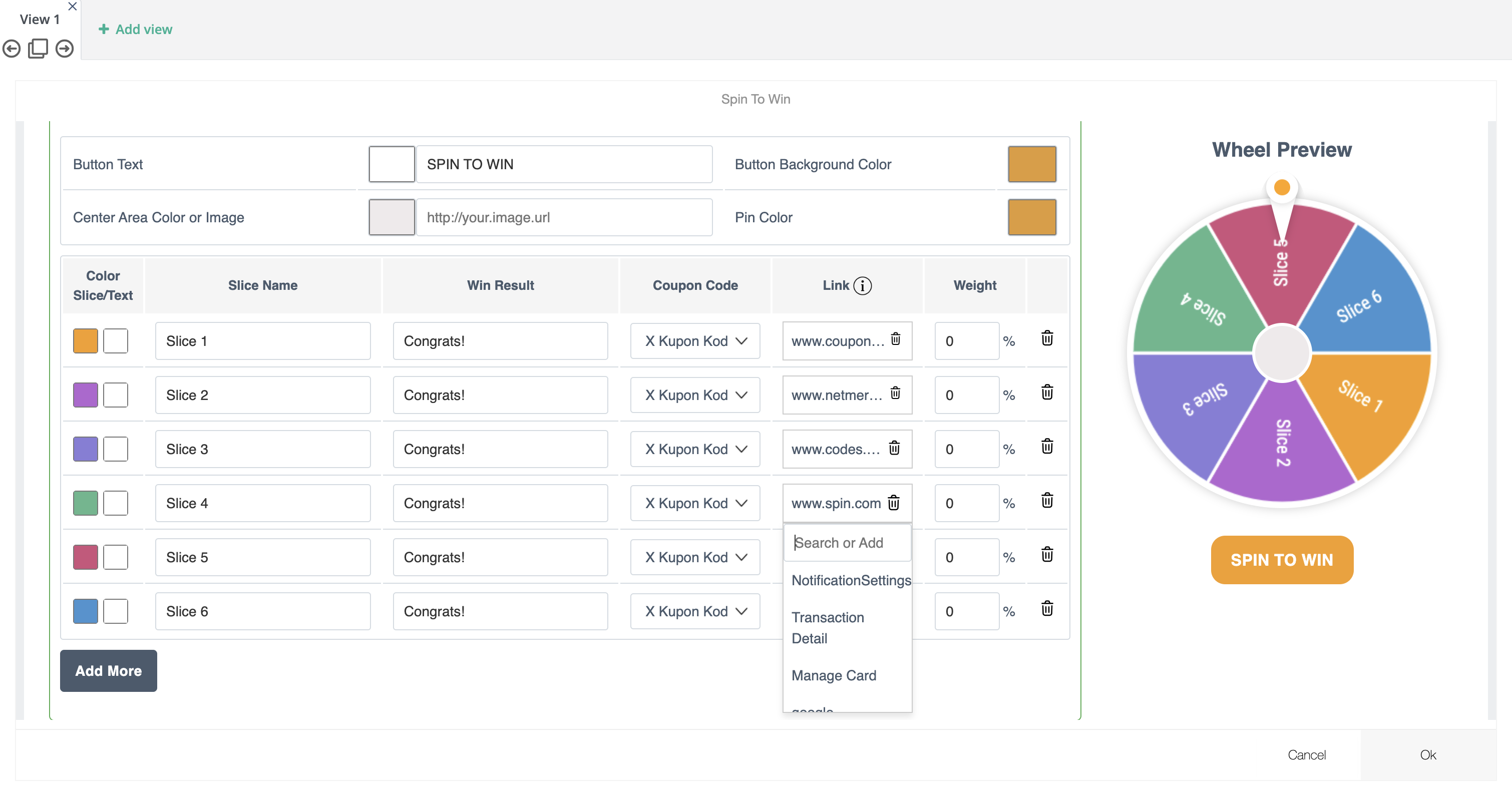Click Add view

(136, 30)
